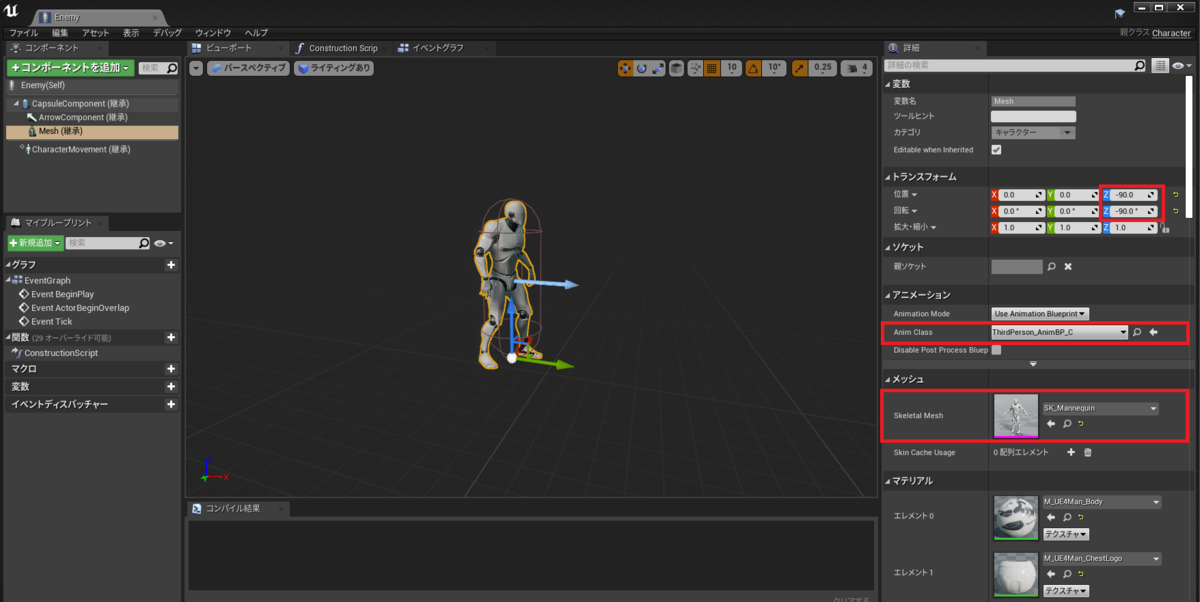Add new graph with plus icon
1200x602 pixels.
pyautogui.click(x=171, y=265)
